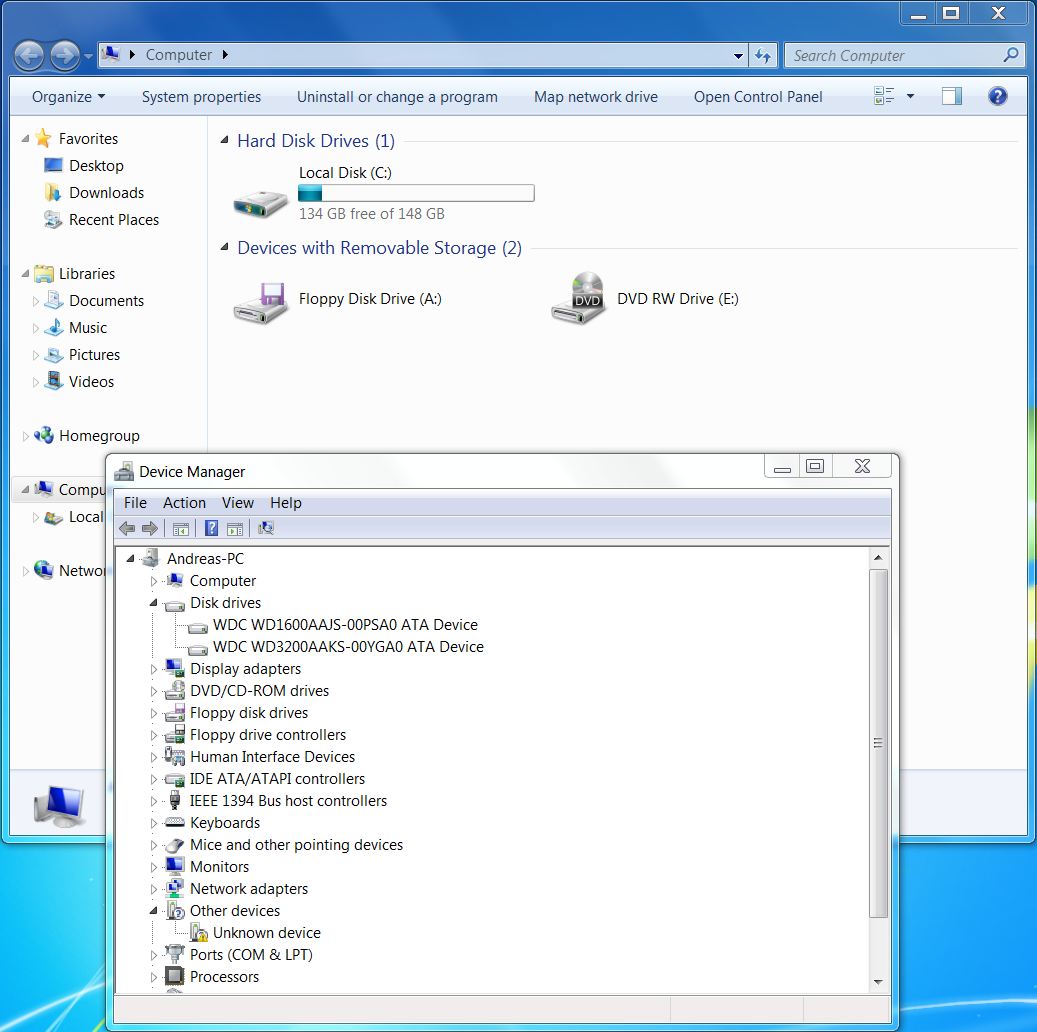Click Computer in the address bar breadcrumb
1037x1032 pixels.
(179, 55)
